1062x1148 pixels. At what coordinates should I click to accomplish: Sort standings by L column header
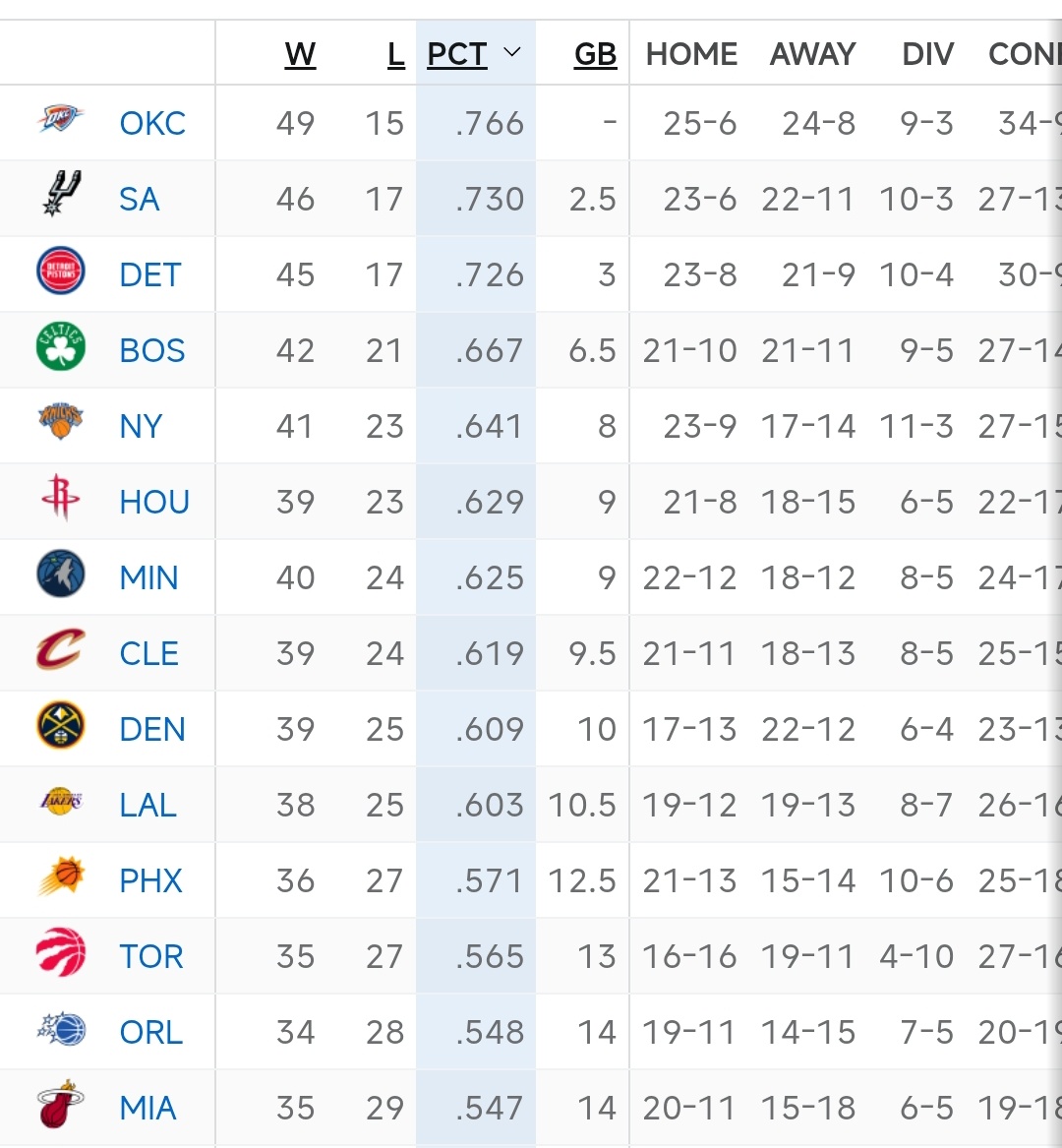[396, 54]
